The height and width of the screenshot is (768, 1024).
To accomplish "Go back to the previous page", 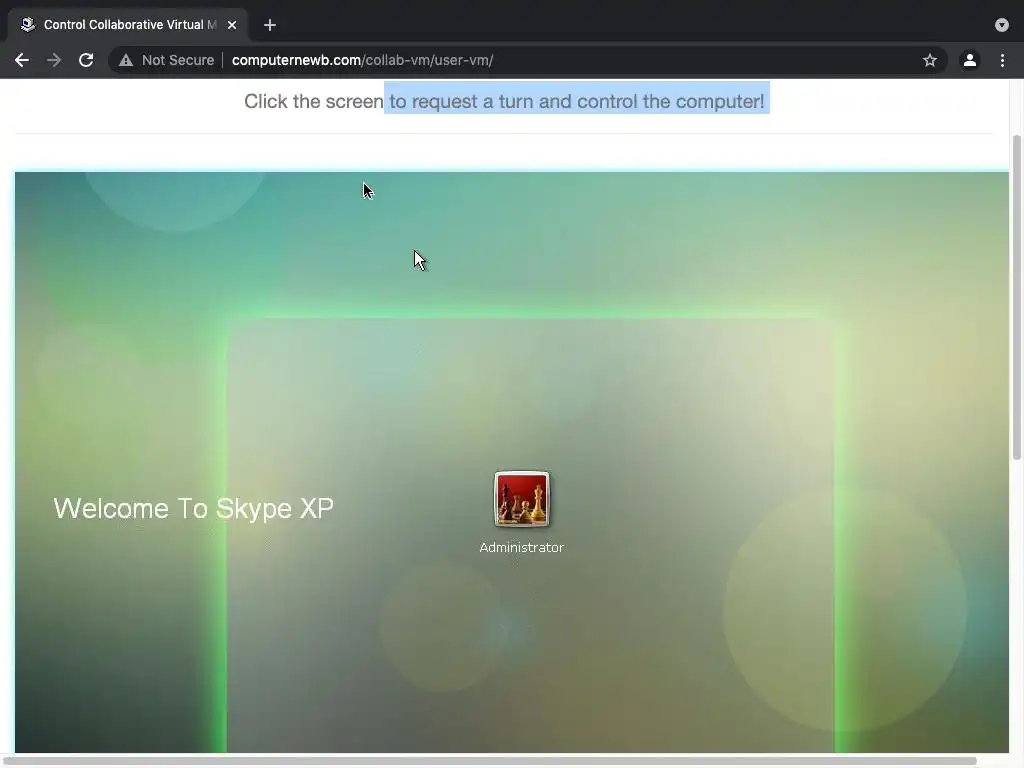I will pos(22,60).
